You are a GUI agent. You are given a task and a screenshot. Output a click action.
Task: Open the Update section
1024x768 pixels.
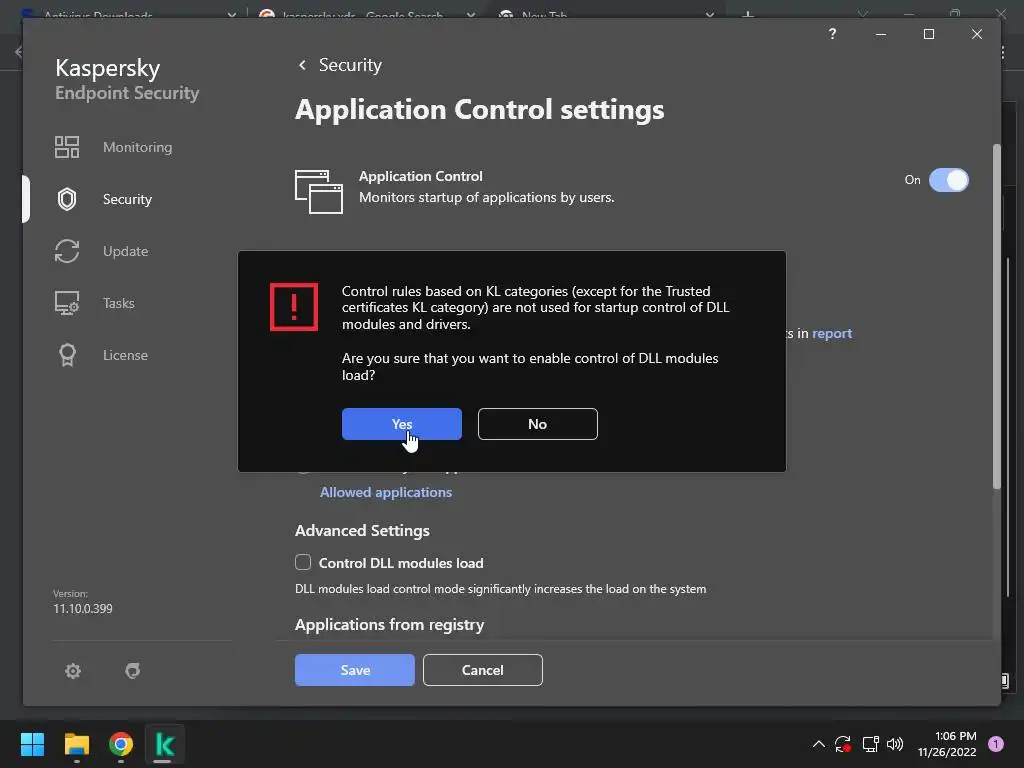pyautogui.click(x=125, y=251)
